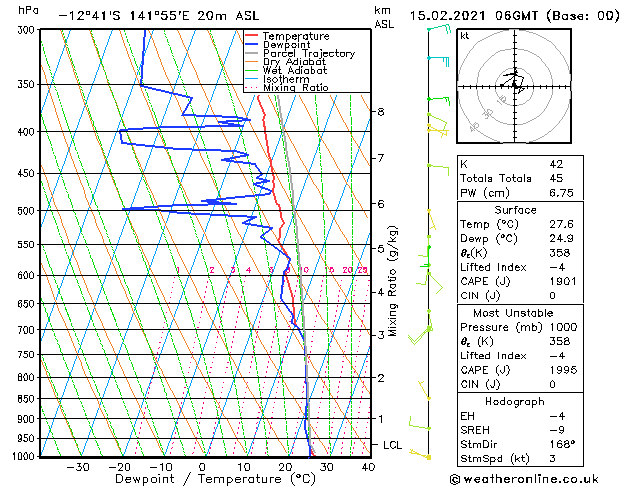Click the EH value -4

point(557,416)
